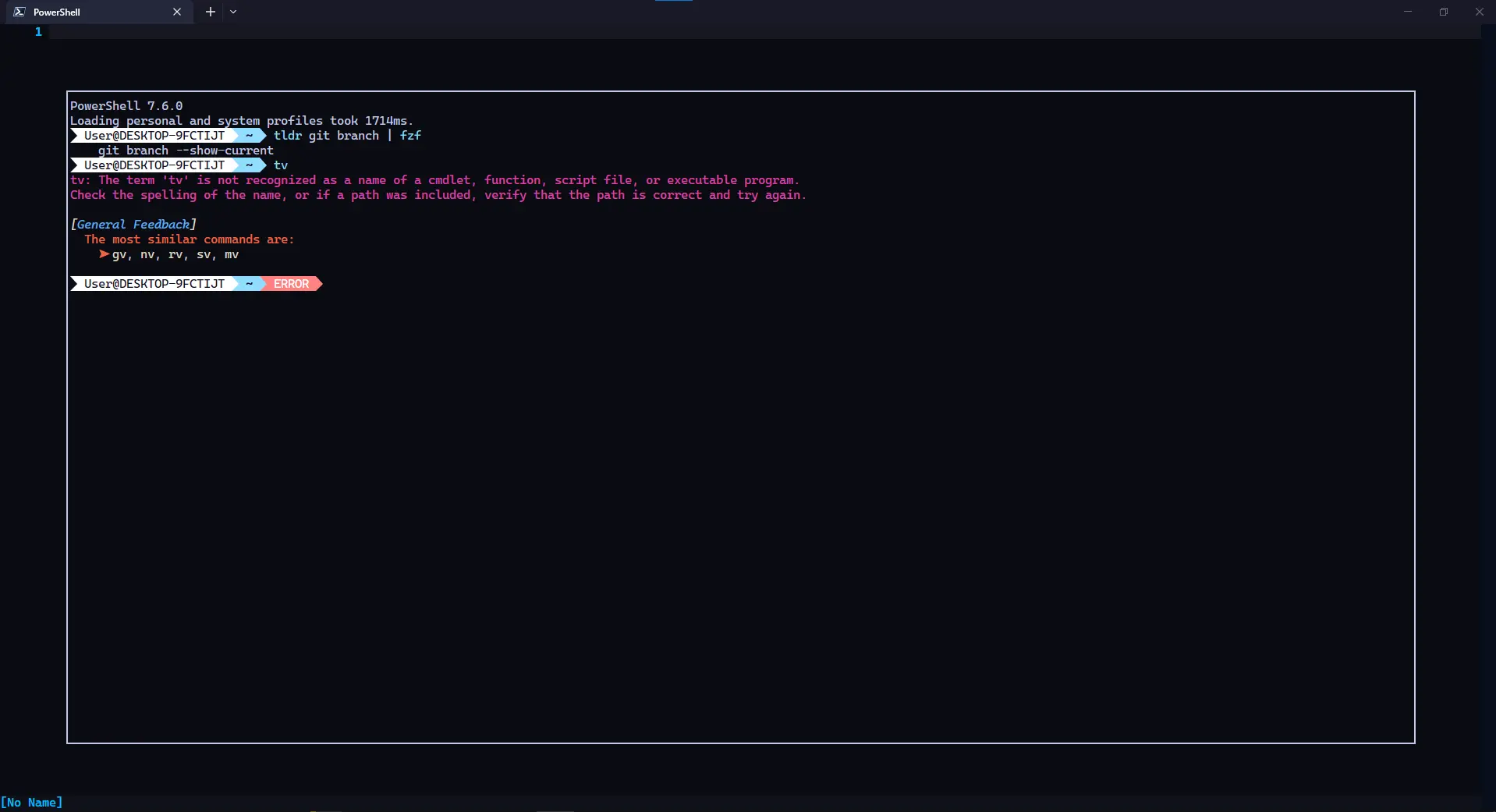
Task: Click the prompt arrow before User@DESKTOP-9FCTIJT
Action: coord(74,135)
